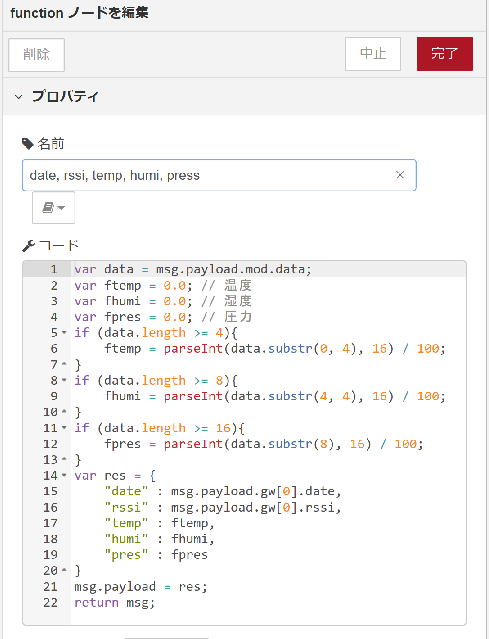Click the 削除 delete button
This screenshot has height=639, width=489.
tap(36, 55)
